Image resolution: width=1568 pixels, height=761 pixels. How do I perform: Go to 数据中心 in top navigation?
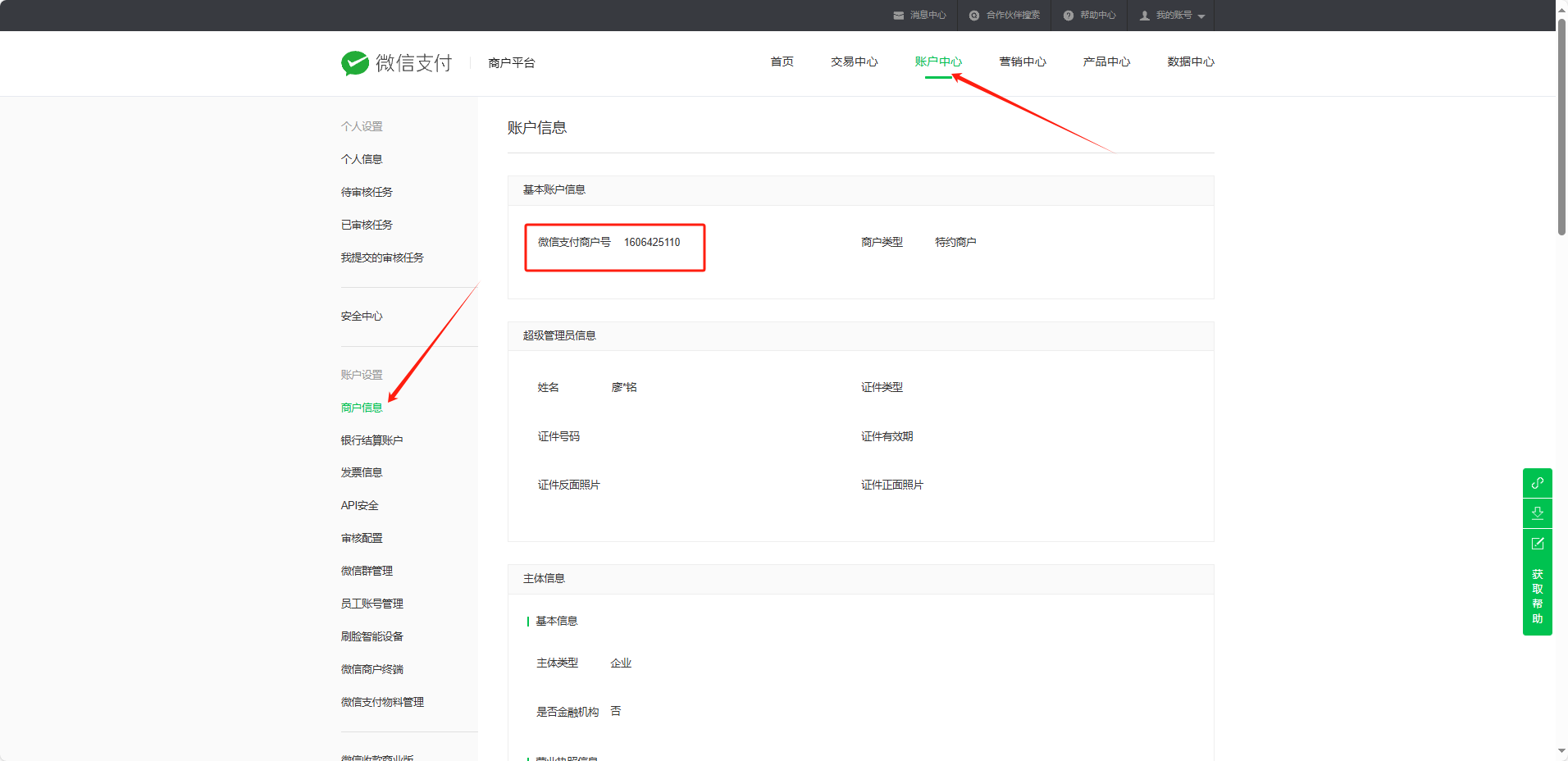1190,62
